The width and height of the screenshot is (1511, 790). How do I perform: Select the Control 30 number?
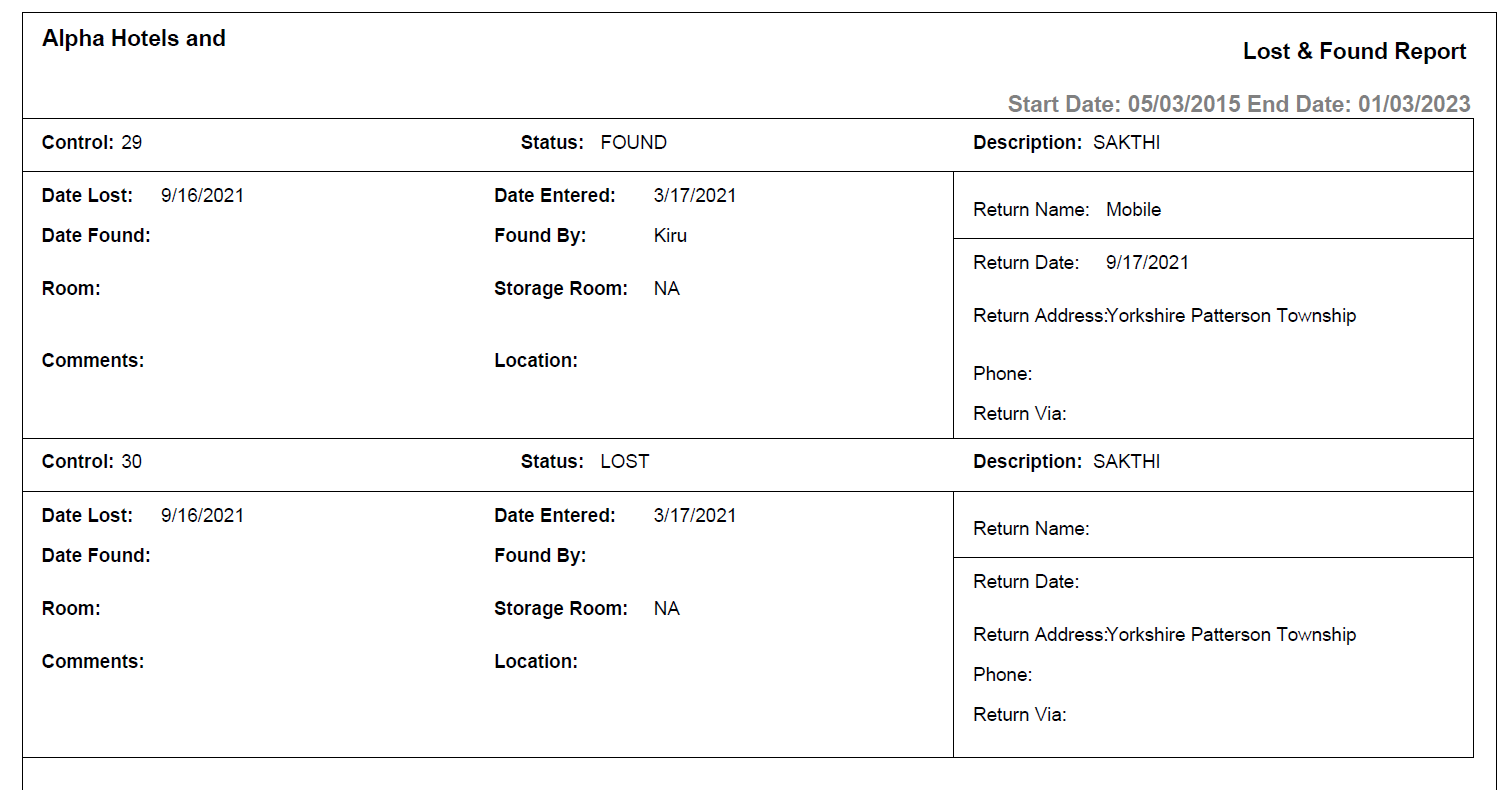[x=131, y=462]
